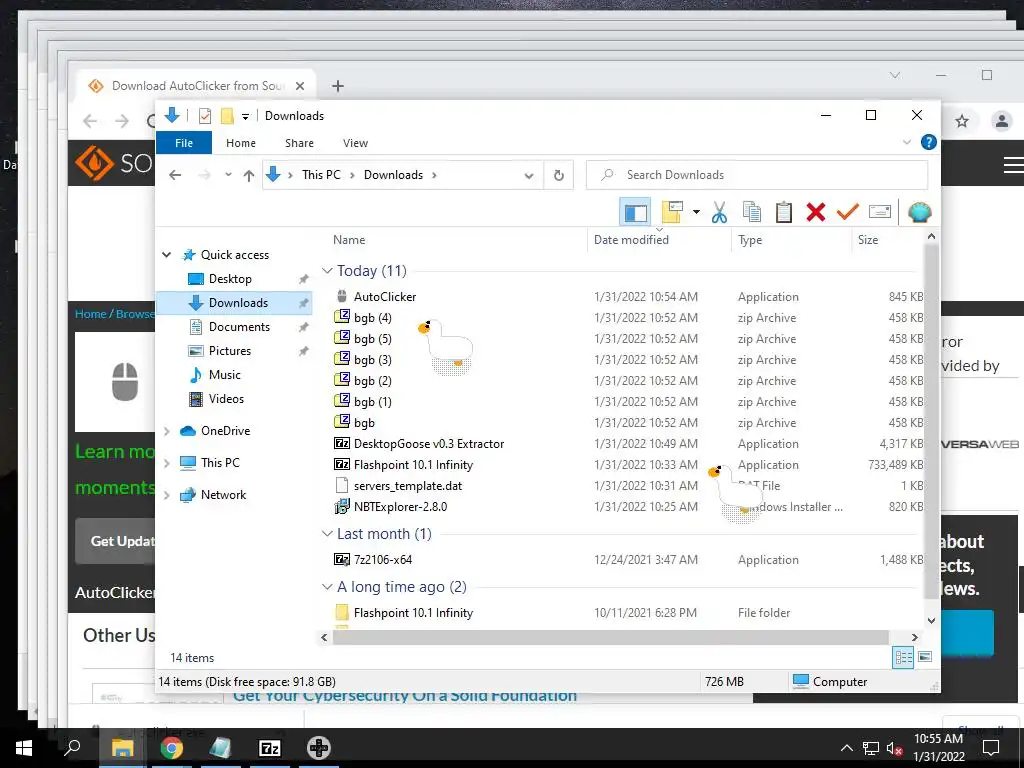1024x768 pixels.
Task: Click the Help question mark icon
Action: (x=928, y=142)
